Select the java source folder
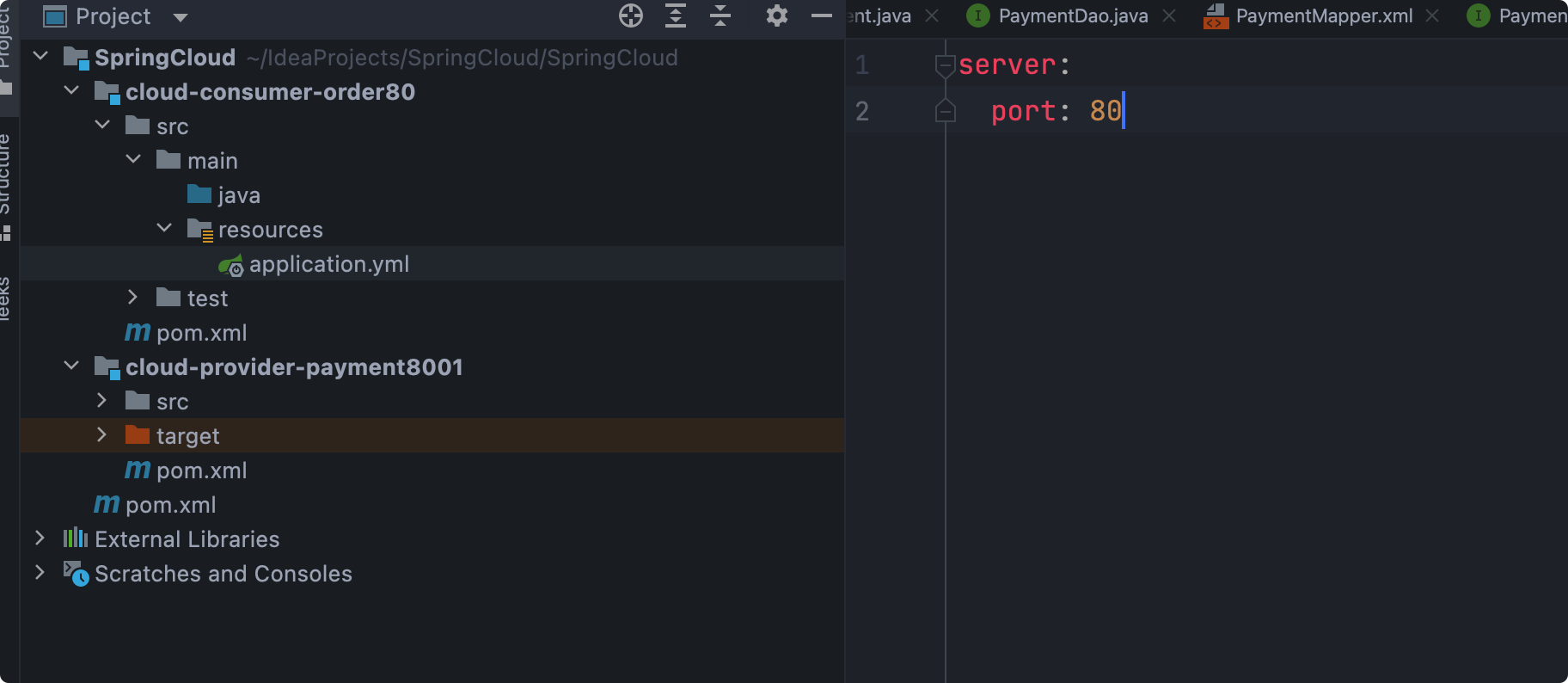1568x683 pixels. 238,195
